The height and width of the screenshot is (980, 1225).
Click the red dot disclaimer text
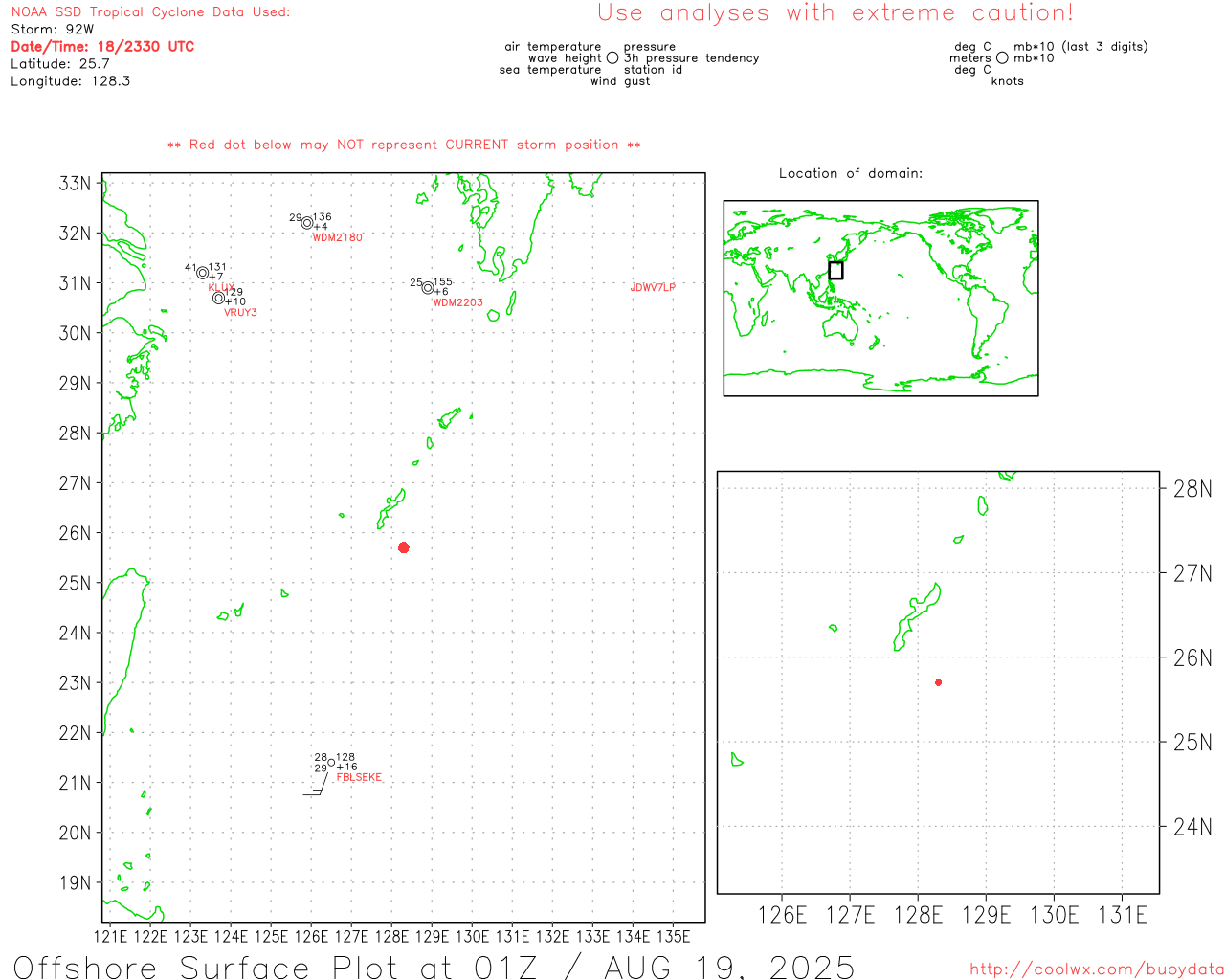(x=404, y=145)
